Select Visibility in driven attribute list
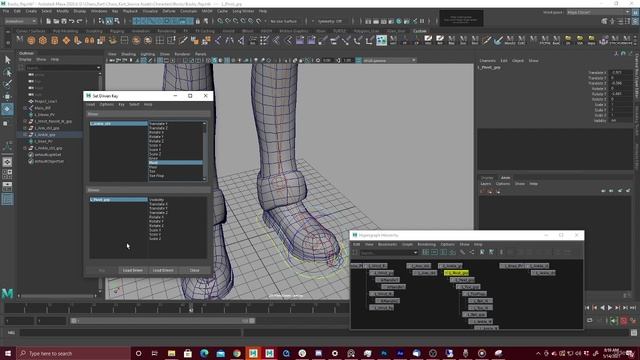 (x=156, y=200)
